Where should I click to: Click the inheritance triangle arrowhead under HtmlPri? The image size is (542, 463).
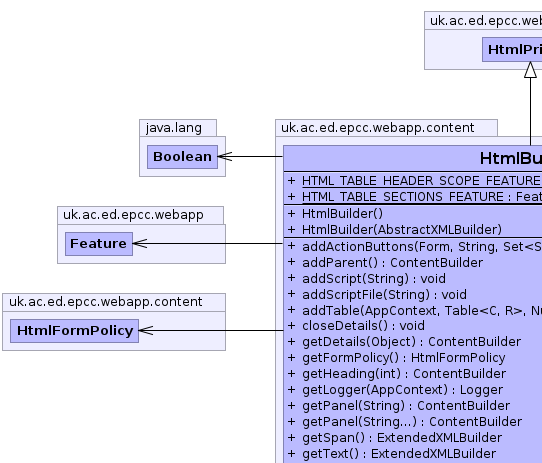pos(530,70)
